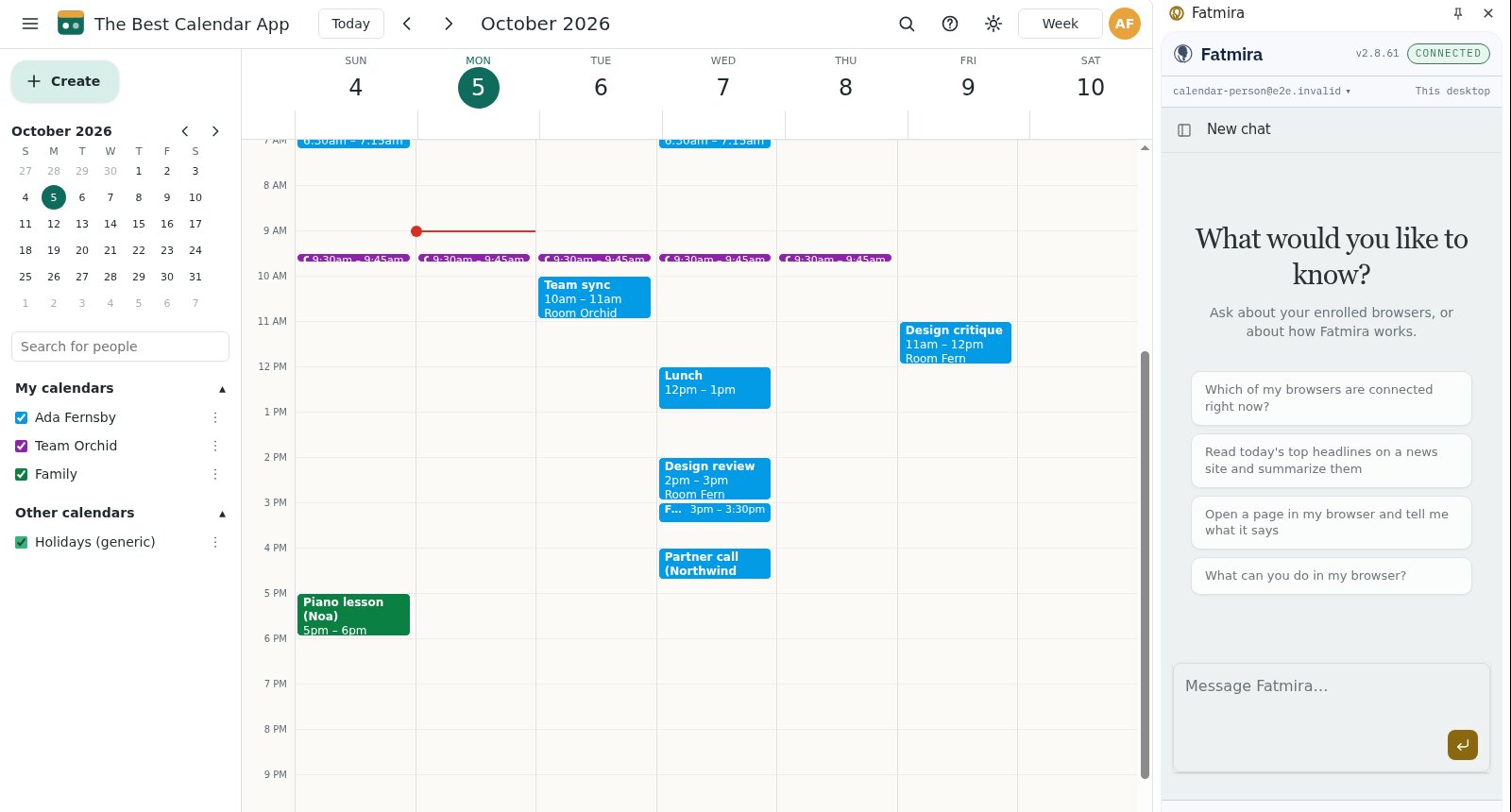Image resolution: width=1511 pixels, height=812 pixels.
Task: Open the help question mark icon
Action: point(950,24)
